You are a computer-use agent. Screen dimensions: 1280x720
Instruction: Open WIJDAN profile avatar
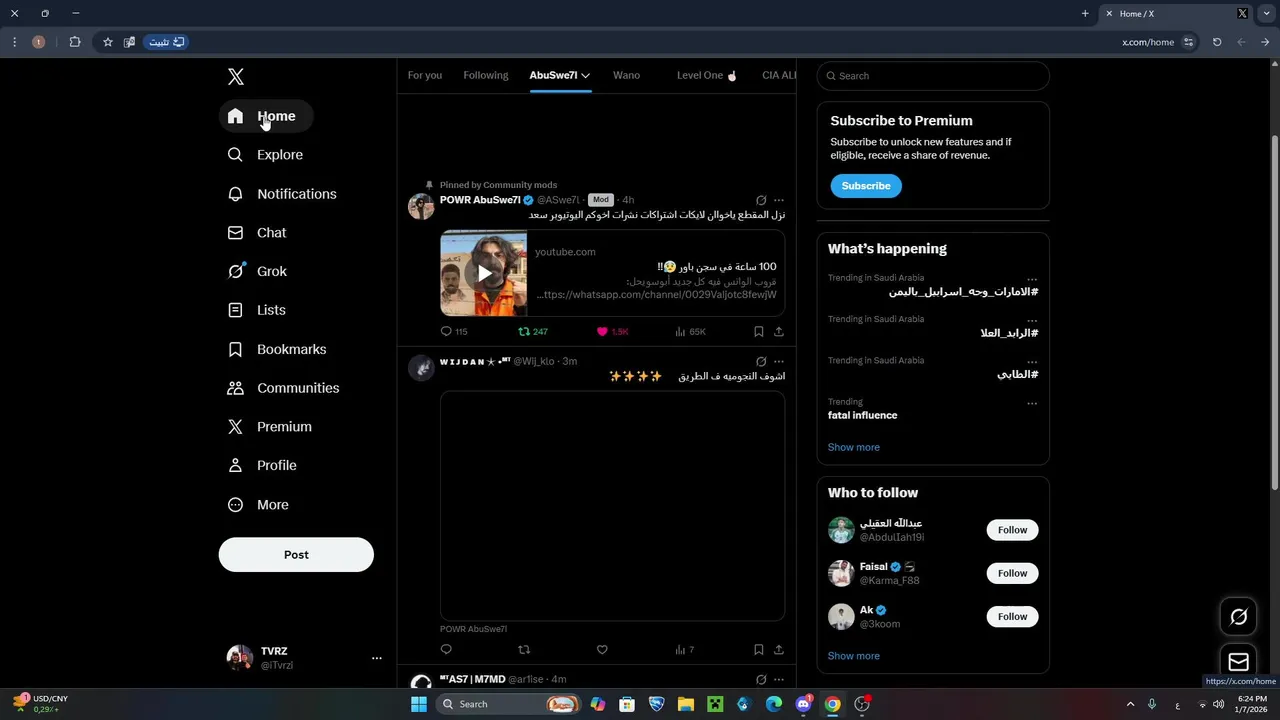pos(421,368)
